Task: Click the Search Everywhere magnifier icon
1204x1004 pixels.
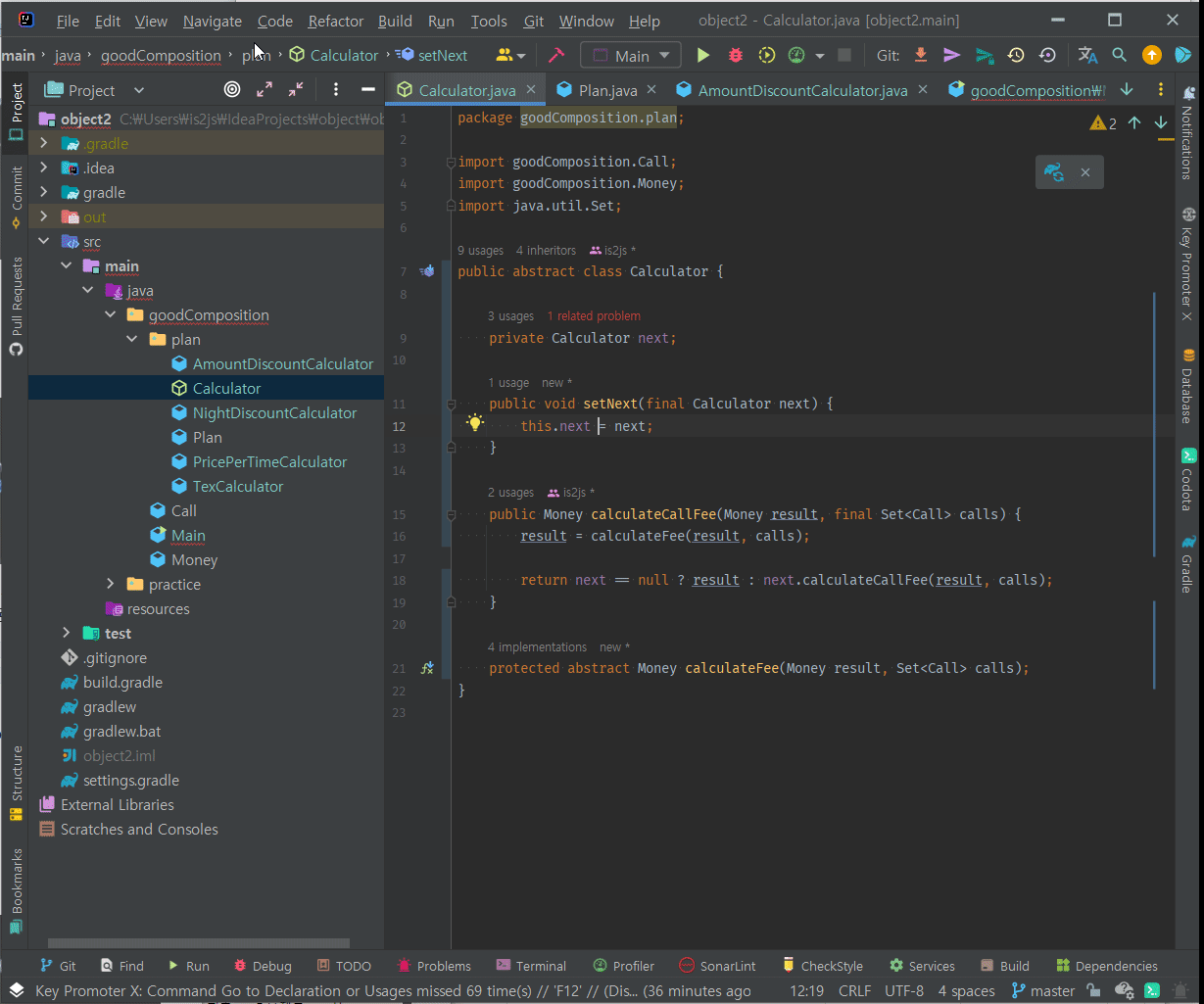Action: (1119, 56)
